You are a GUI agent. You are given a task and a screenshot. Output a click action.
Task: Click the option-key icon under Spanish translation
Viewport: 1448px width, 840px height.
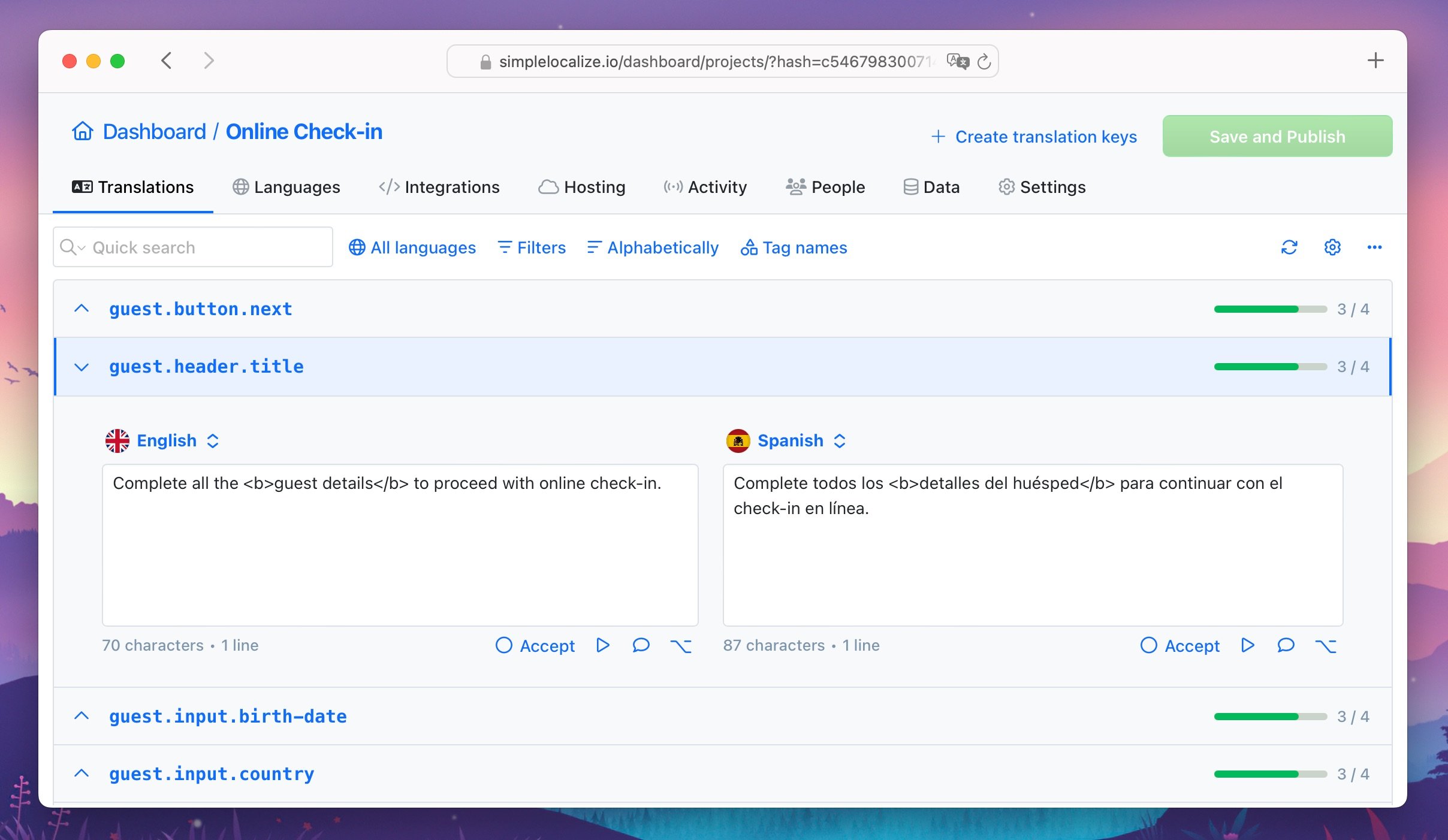coord(1326,645)
